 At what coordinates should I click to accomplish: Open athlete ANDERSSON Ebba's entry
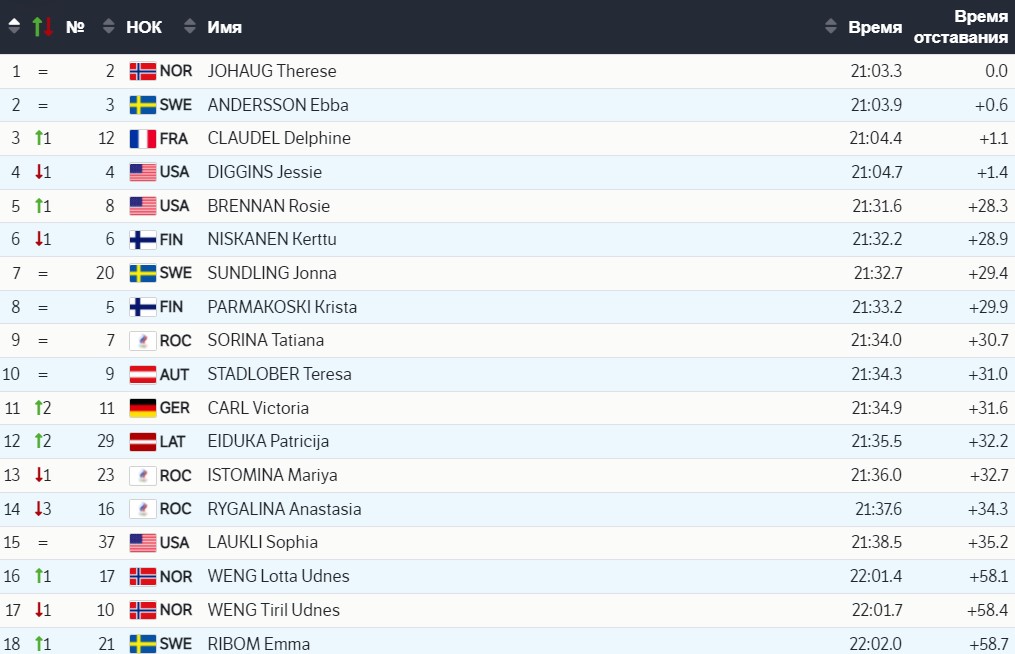(278, 105)
